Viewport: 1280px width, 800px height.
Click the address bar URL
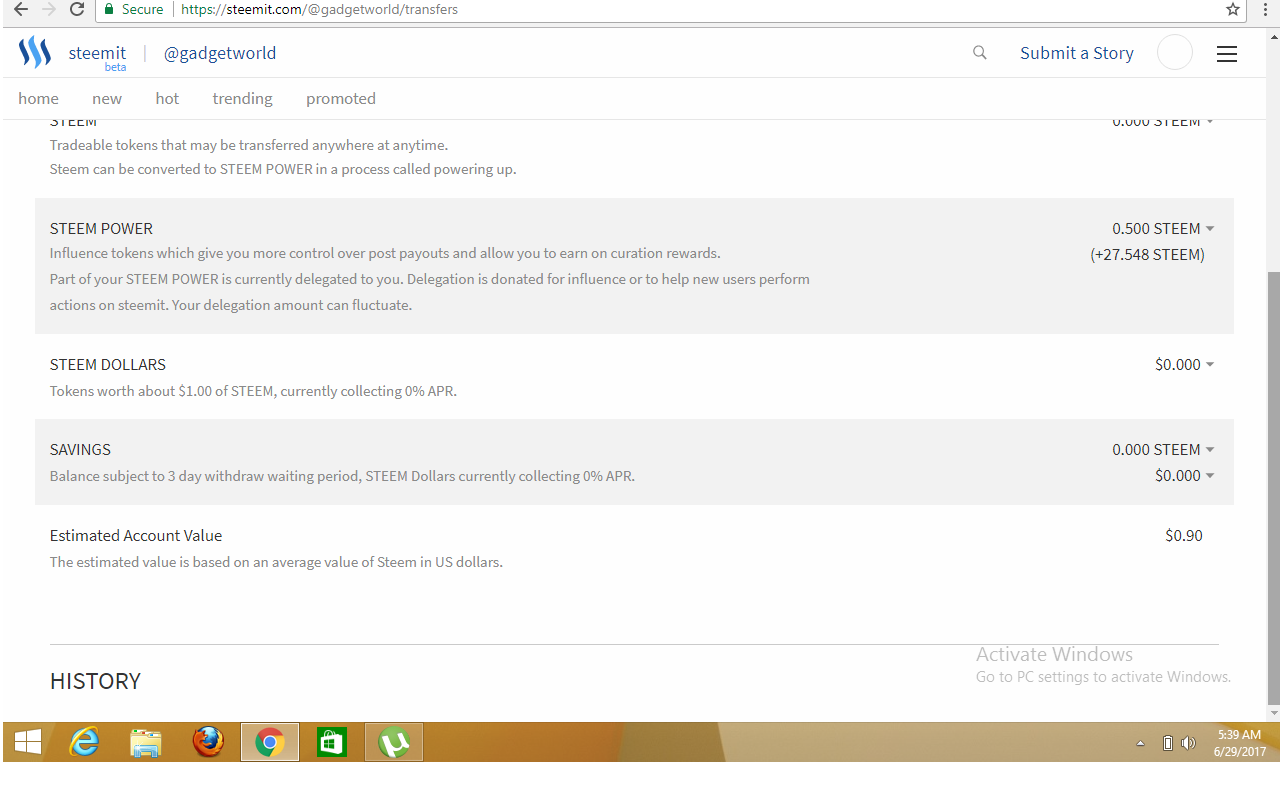tap(319, 9)
